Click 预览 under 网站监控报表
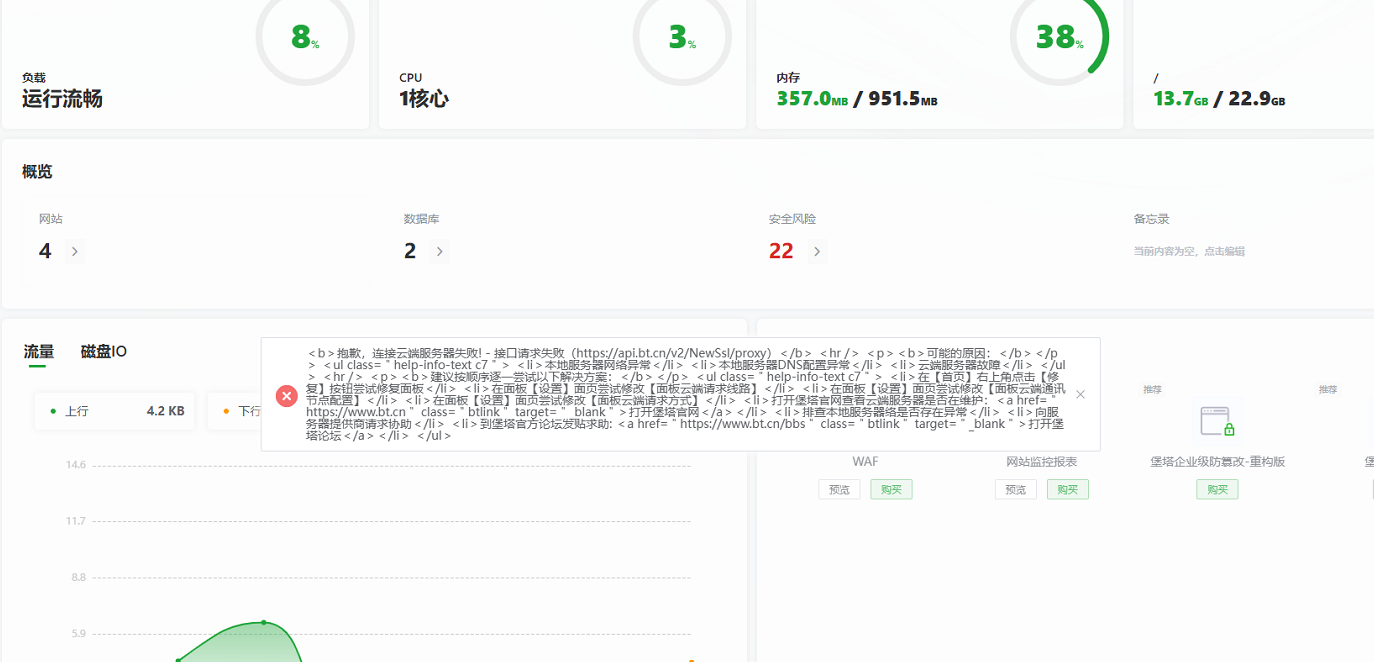Screen dimensions: 1374x662 (1015, 489)
